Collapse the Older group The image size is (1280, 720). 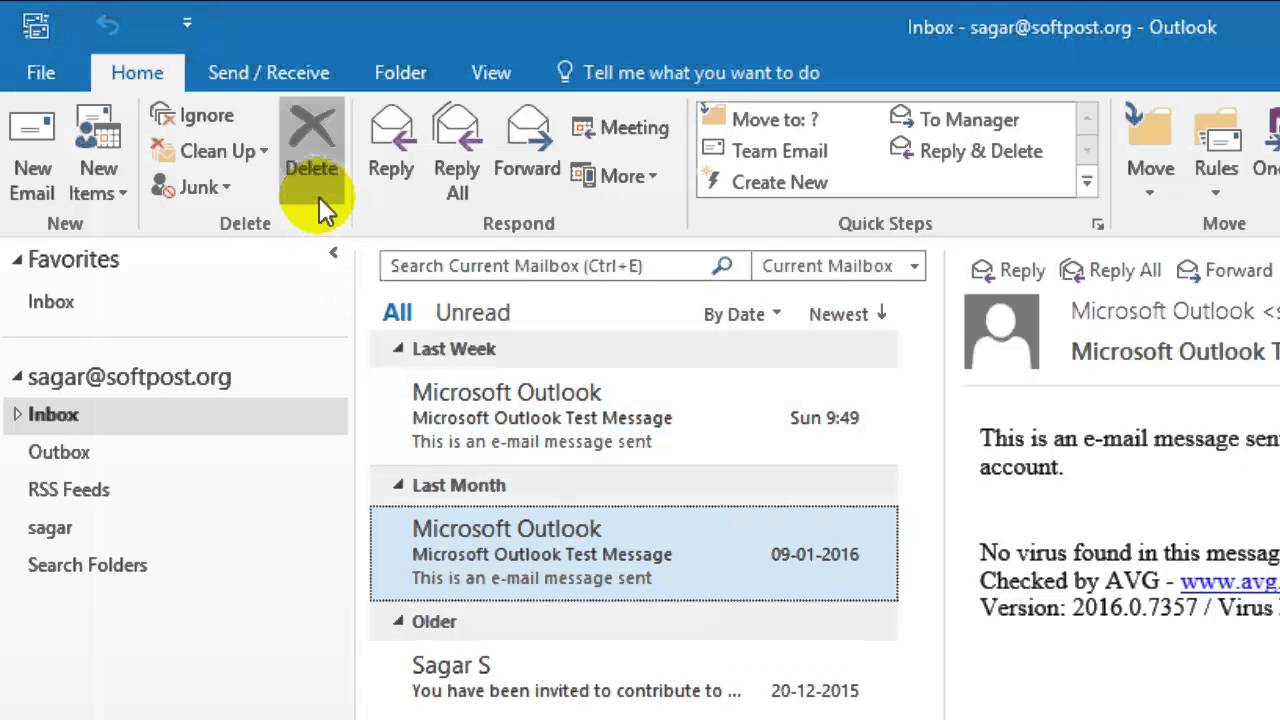pos(398,621)
